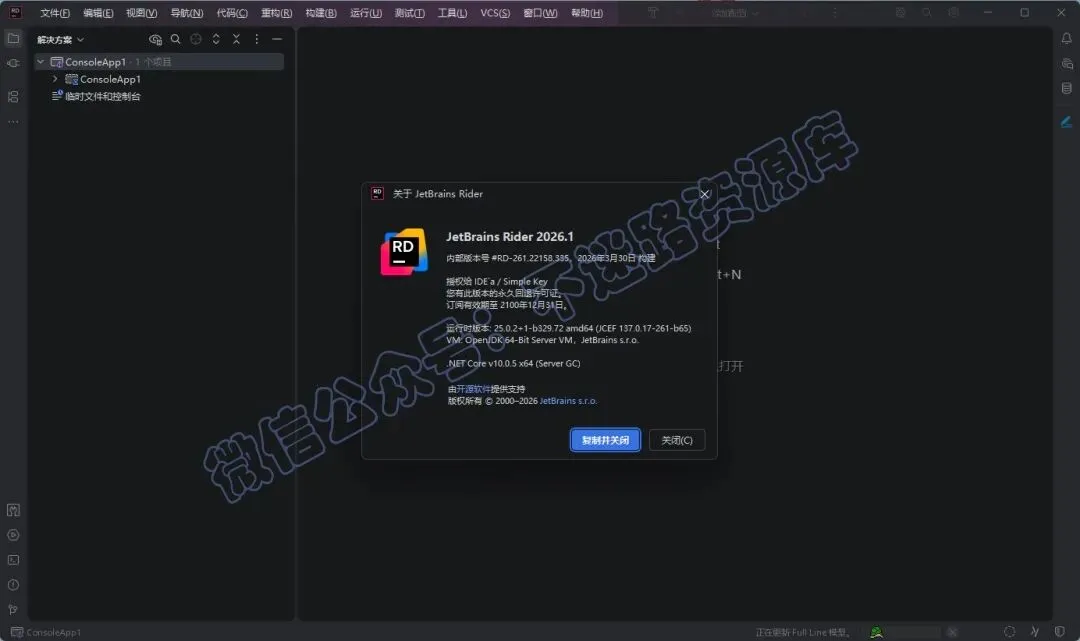Open the 编辑(E) menu
Screen dimensions: 1080x641
point(98,13)
